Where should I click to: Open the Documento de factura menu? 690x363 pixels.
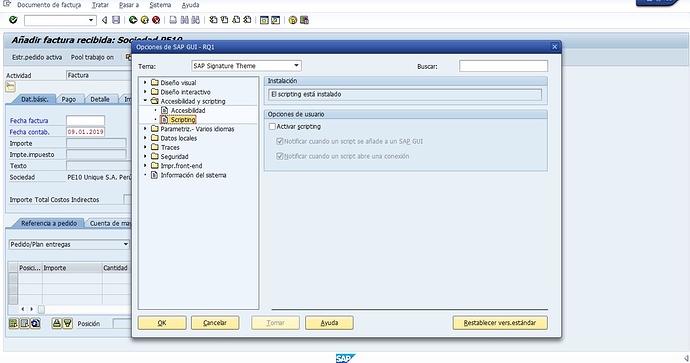coord(49,5)
